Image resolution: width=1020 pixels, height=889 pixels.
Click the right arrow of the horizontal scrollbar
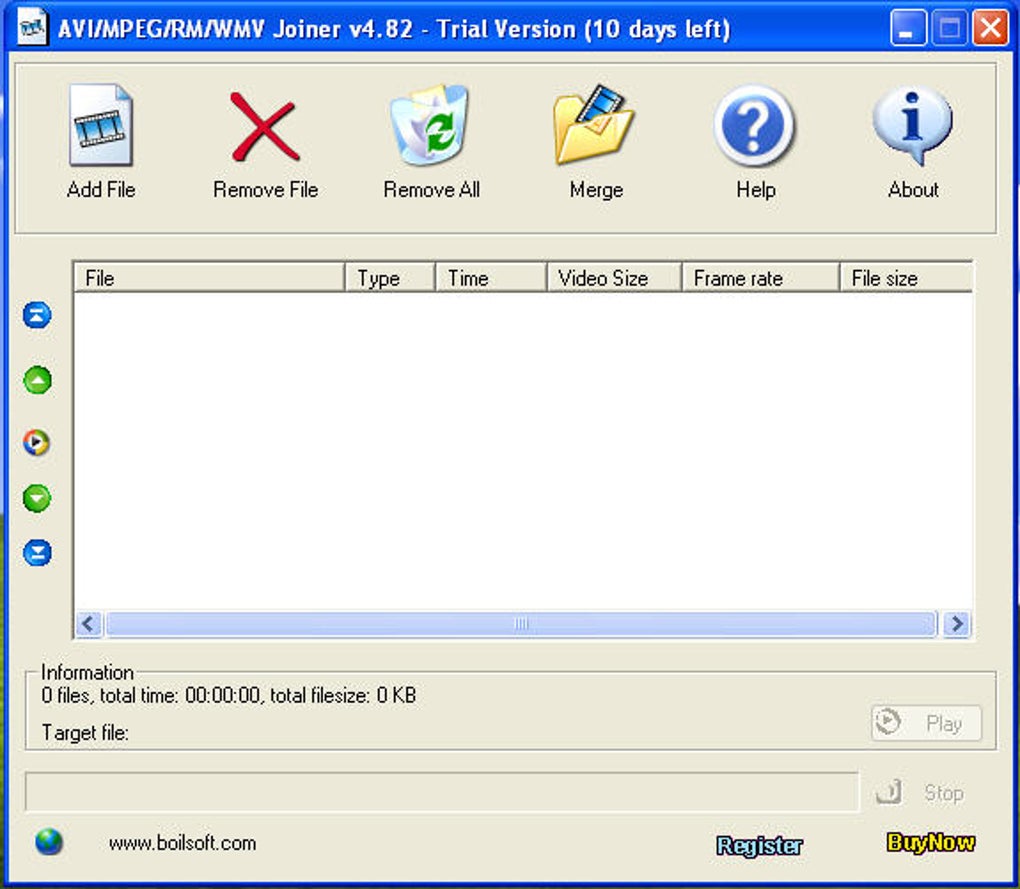pos(956,624)
